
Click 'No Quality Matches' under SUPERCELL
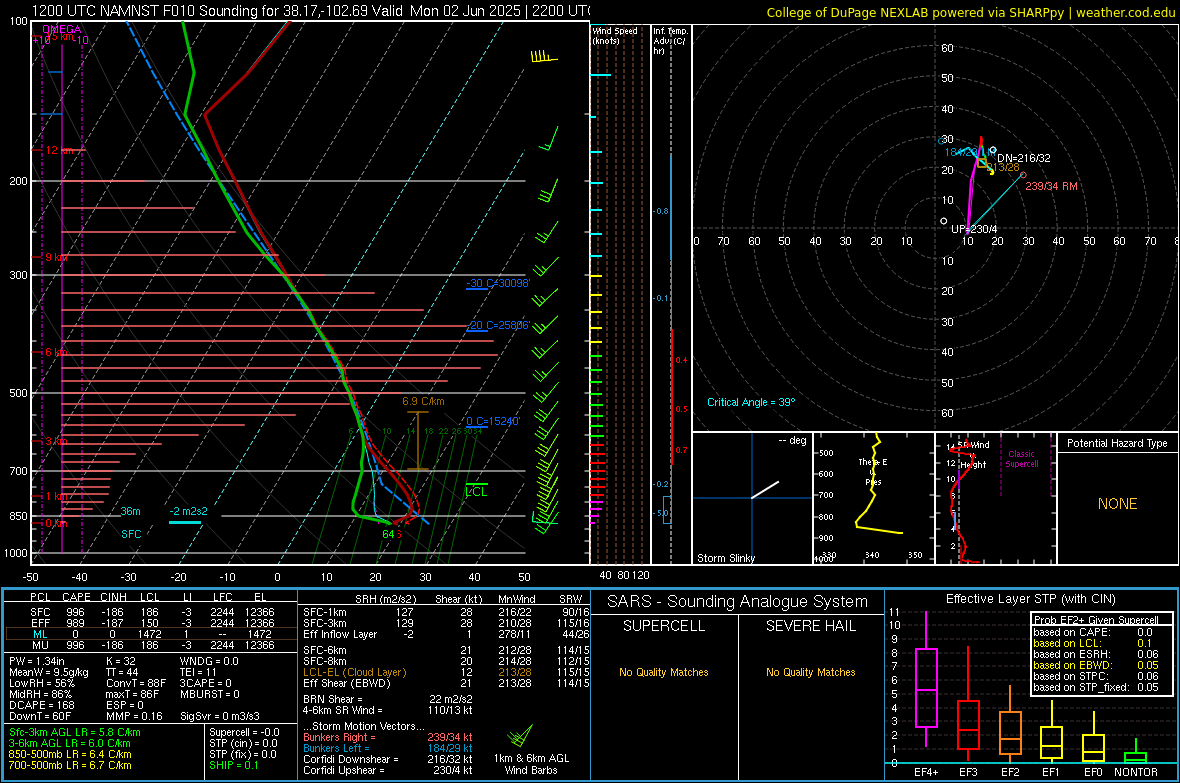coord(664,672)
